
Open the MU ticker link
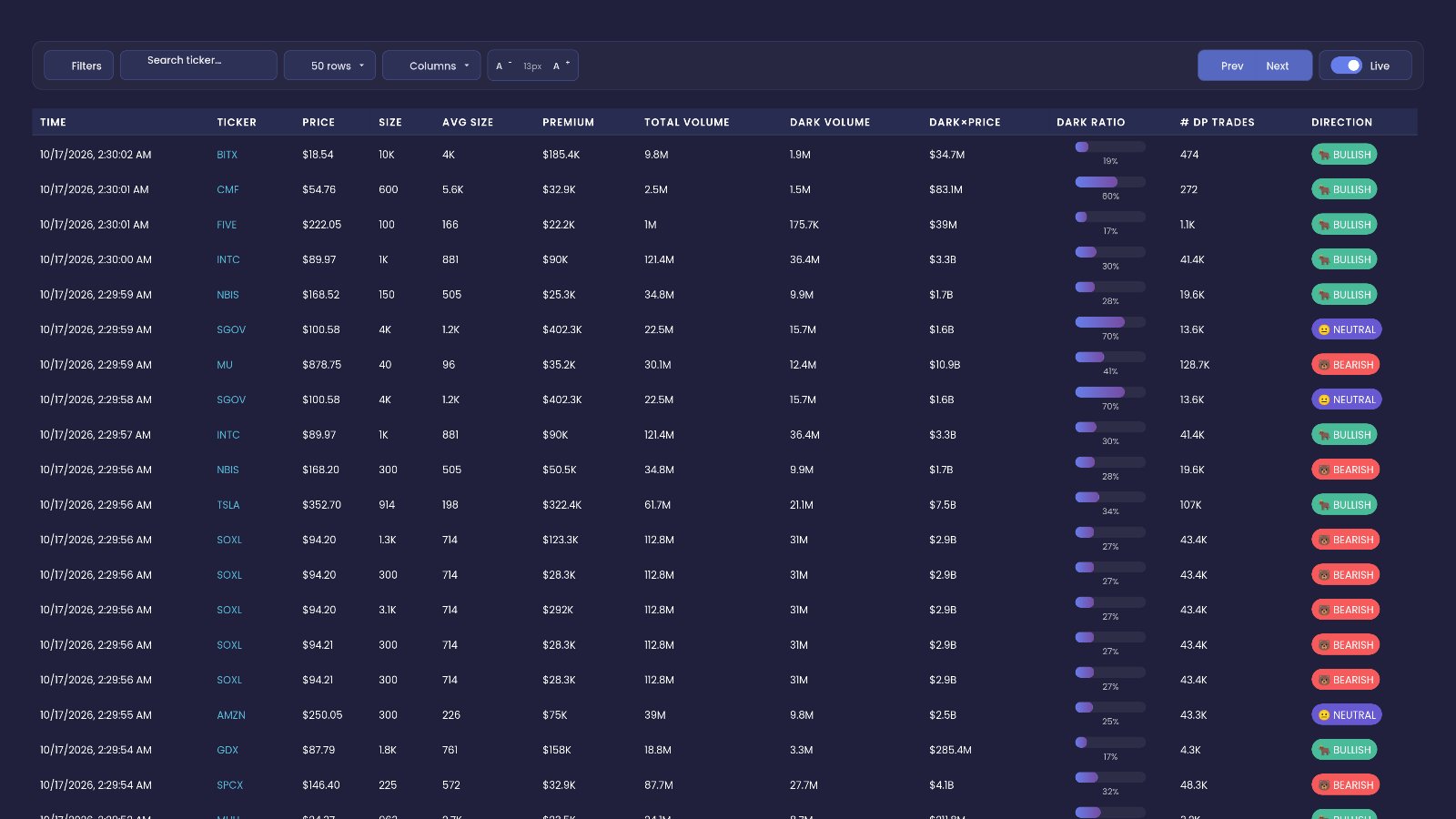[225, 365]
